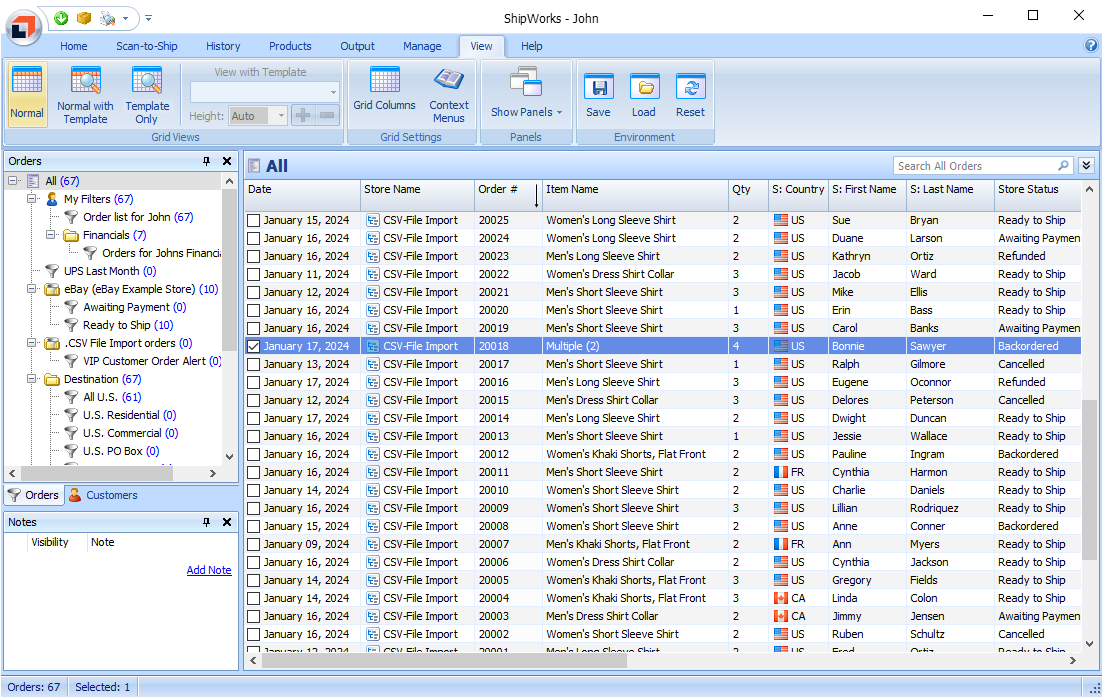Open Context Menus settings
The height and width of the screenshot is (698, 1103).
click(449, 94)
